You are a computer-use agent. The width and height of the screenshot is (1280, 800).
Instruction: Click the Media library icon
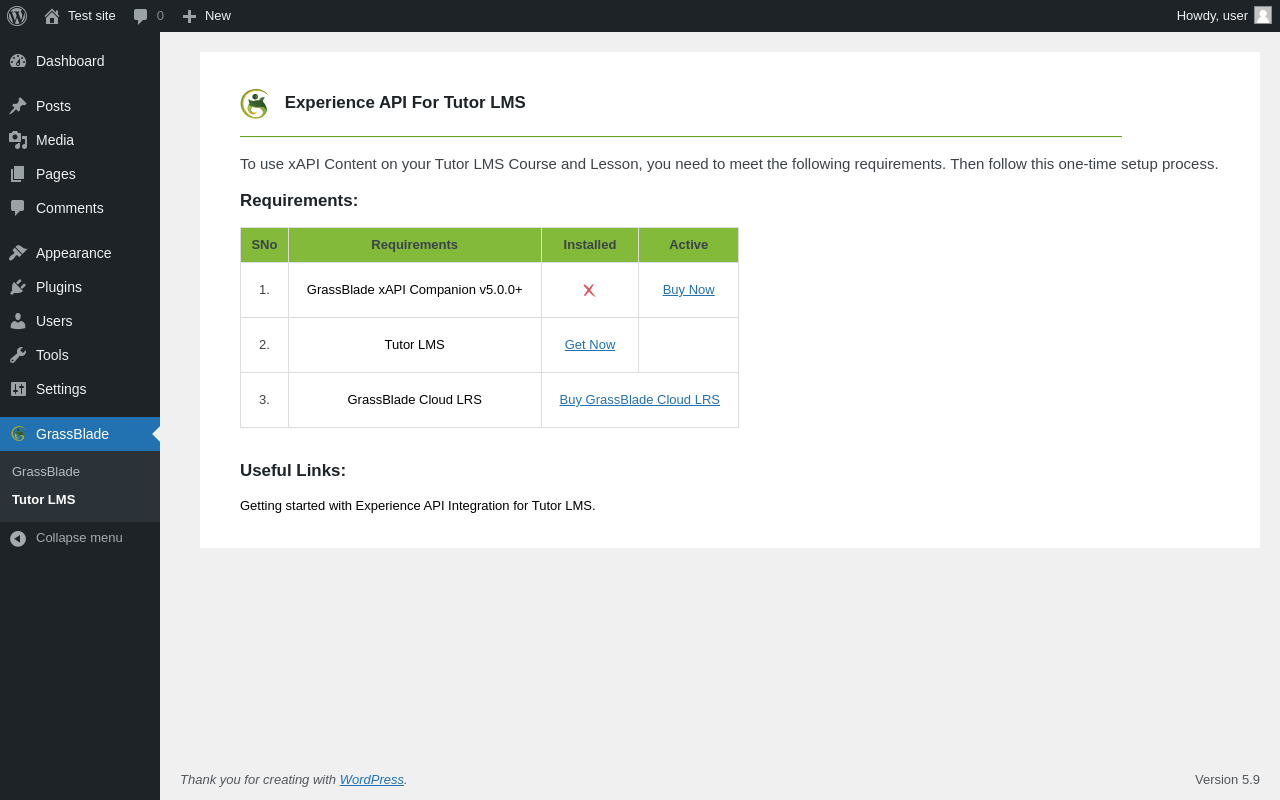coord(18,140)
